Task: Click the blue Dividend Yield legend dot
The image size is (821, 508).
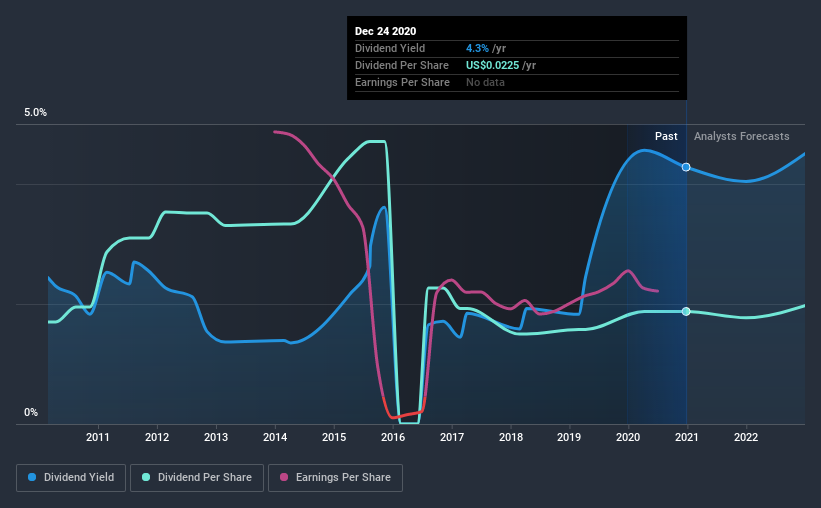Action: pyautogui.click(x=32, y=477)
